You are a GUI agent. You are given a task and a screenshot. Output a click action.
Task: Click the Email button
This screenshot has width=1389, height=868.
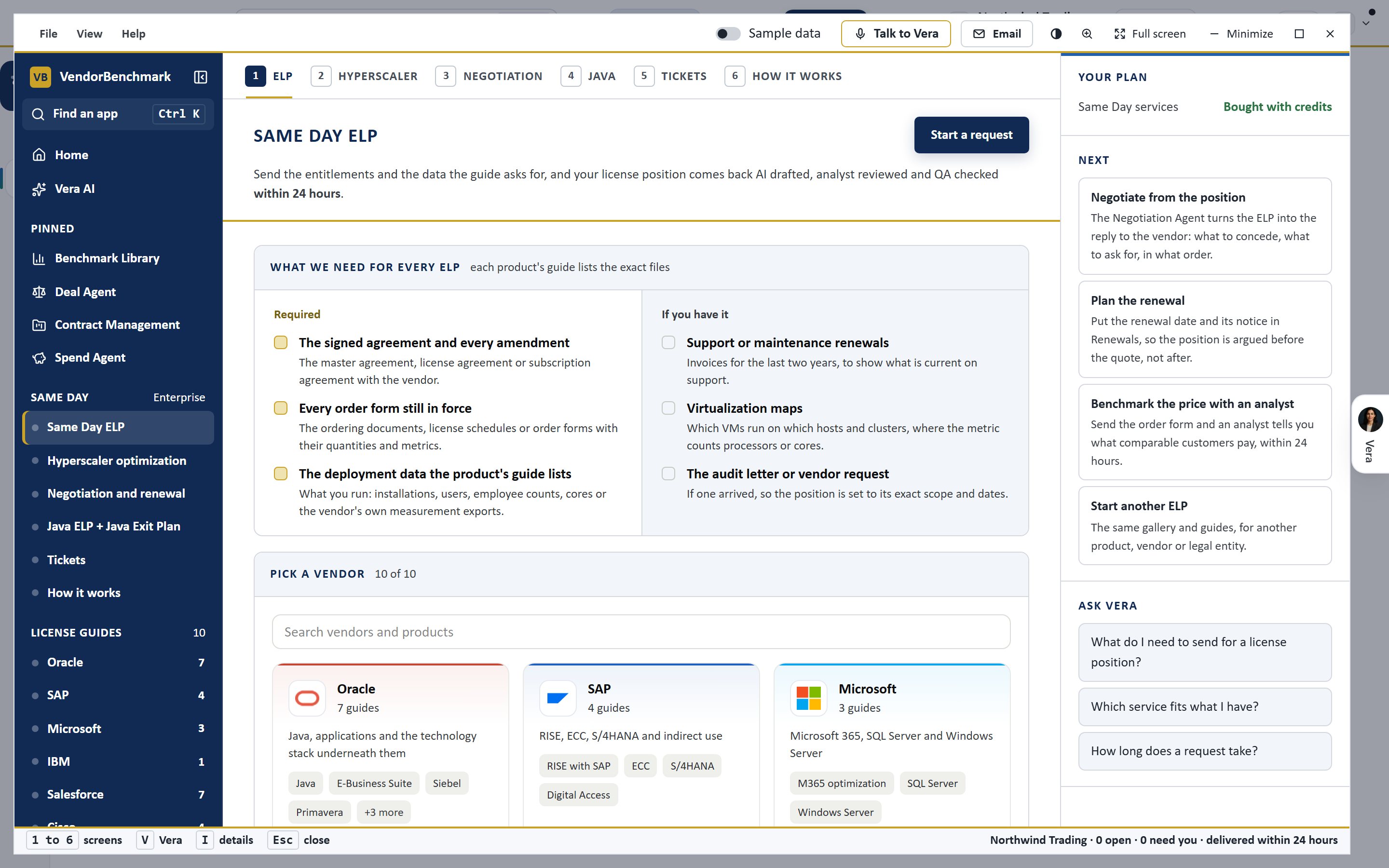pyautogui.click(x=996, y=34)
